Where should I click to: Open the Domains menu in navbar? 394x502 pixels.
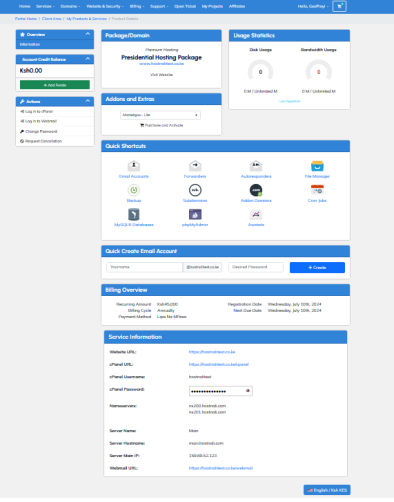[x=70, y=6]
